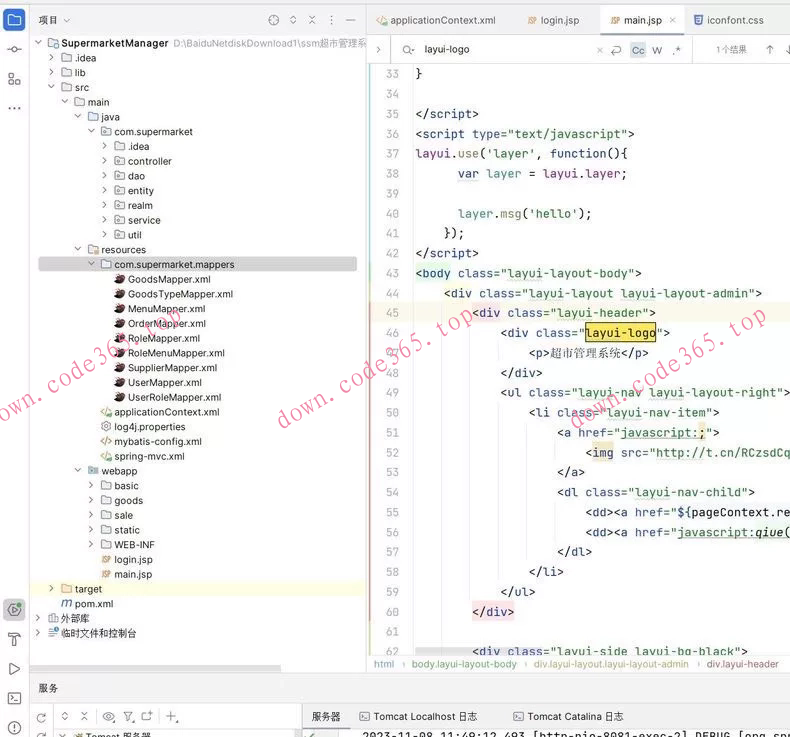Open the Terminal tool window icon

14,698
